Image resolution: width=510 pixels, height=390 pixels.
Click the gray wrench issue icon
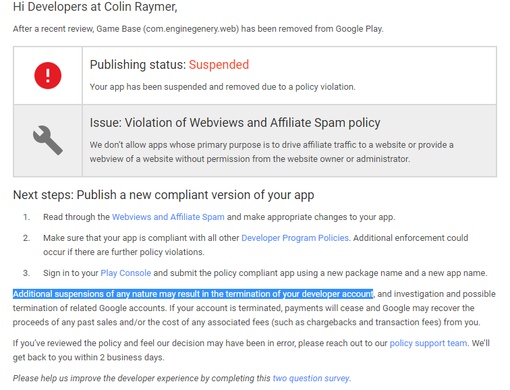click(48, 140)
